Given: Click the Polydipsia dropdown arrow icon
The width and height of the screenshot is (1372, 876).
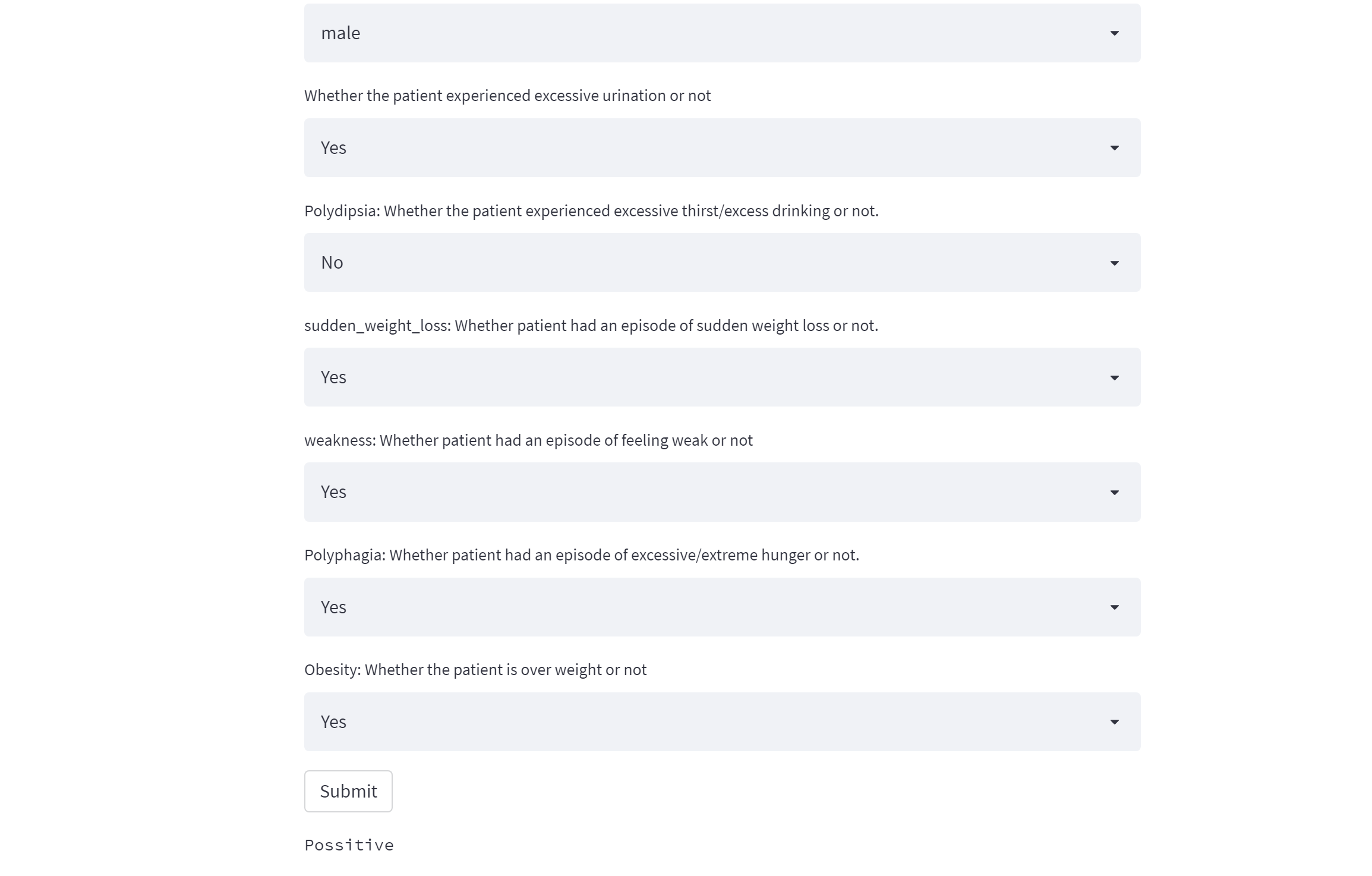Looking at the screenshot, I should coord(1114,263).
